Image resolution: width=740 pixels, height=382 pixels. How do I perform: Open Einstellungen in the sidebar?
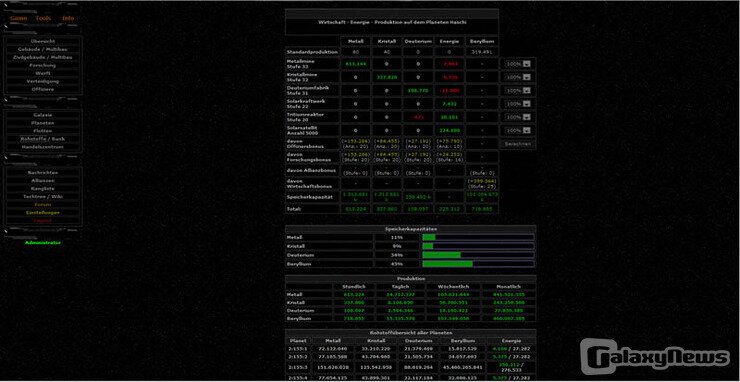tap(43, 212)
